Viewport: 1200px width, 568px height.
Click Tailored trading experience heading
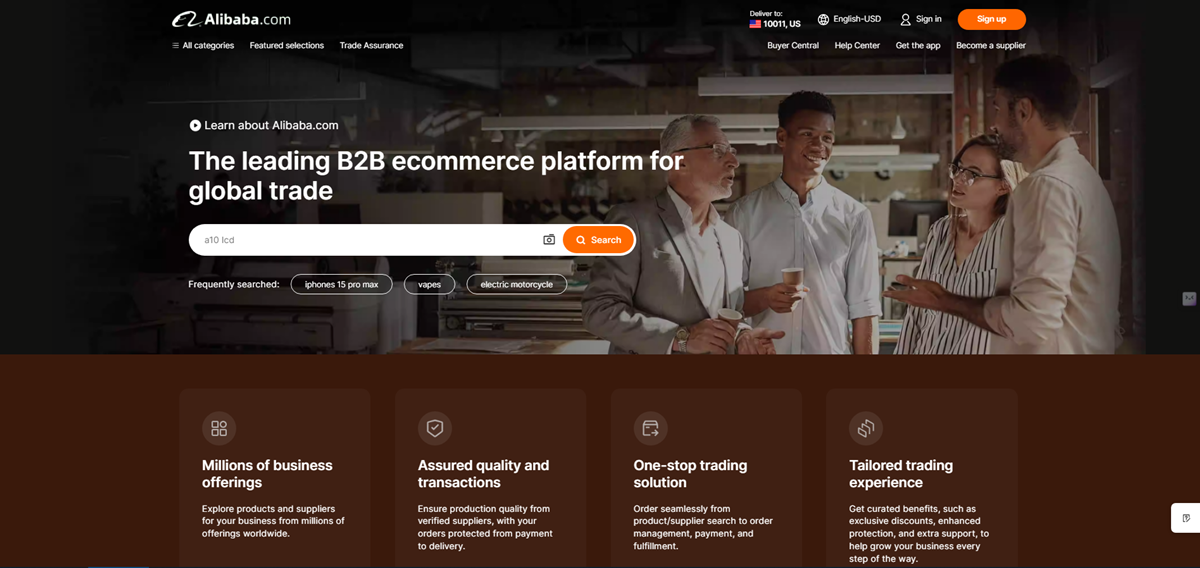tap(901, 474)
